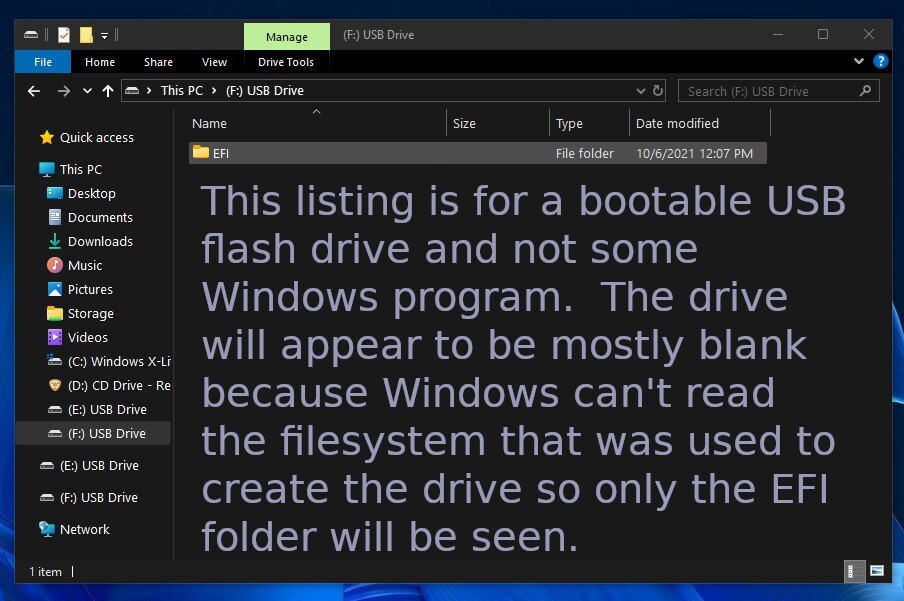Sort by Date modified column header

700,123
